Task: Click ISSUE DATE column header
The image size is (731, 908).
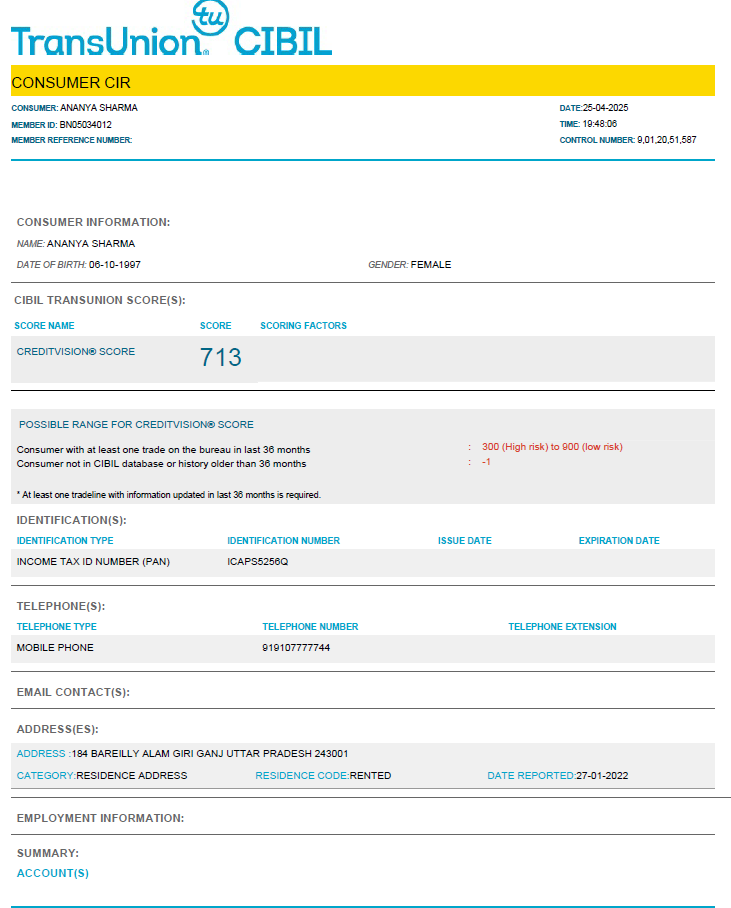Action: click(x=465, y=540)
